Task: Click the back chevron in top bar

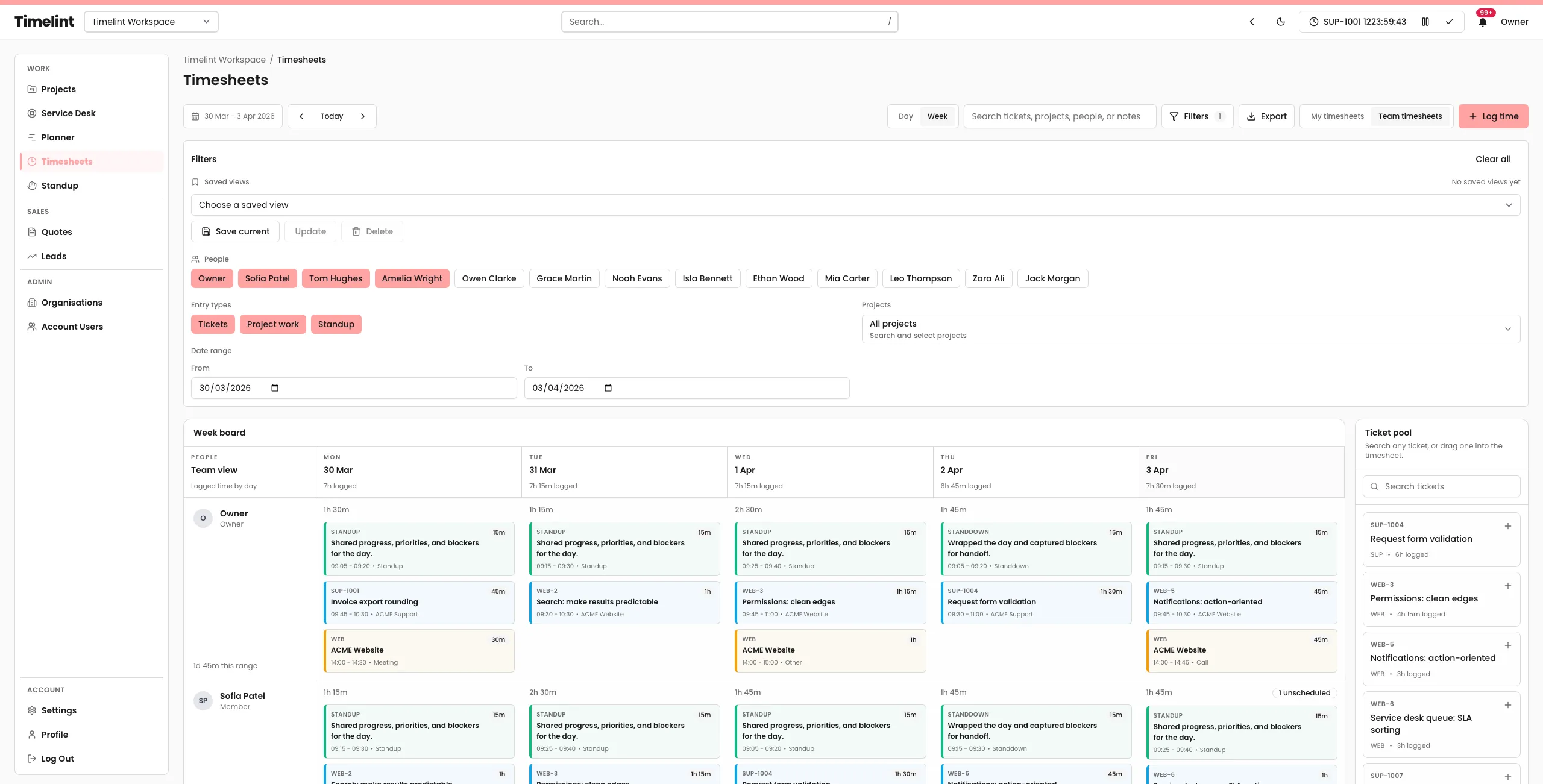Action: (1252, 22)
